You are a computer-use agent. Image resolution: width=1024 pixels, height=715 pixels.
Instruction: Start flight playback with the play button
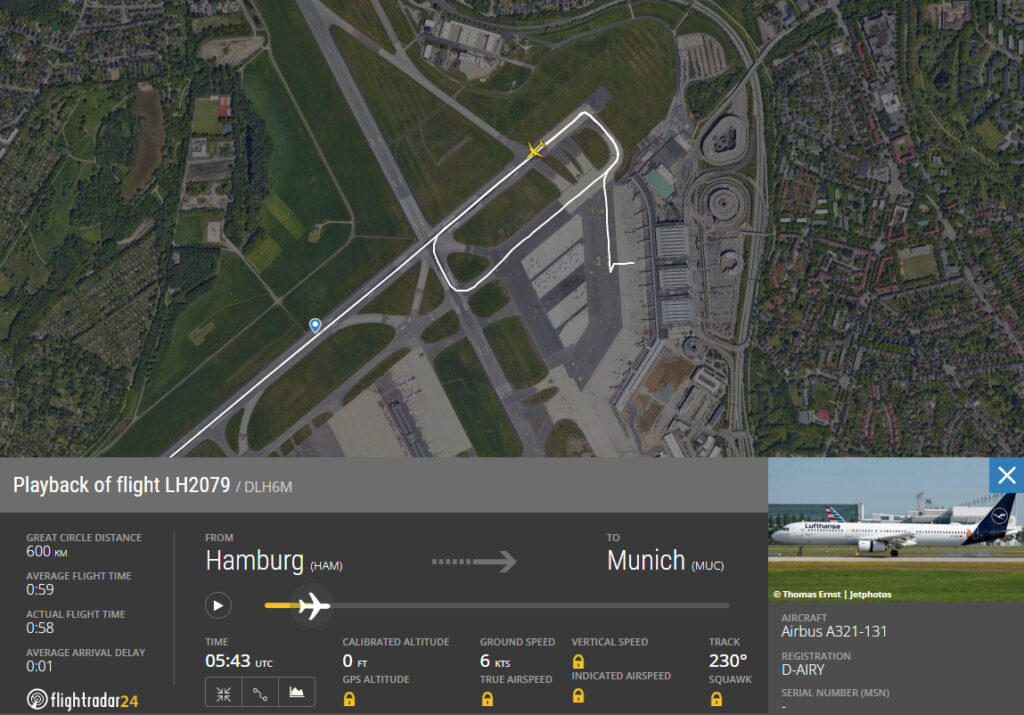tap(218, 605)
